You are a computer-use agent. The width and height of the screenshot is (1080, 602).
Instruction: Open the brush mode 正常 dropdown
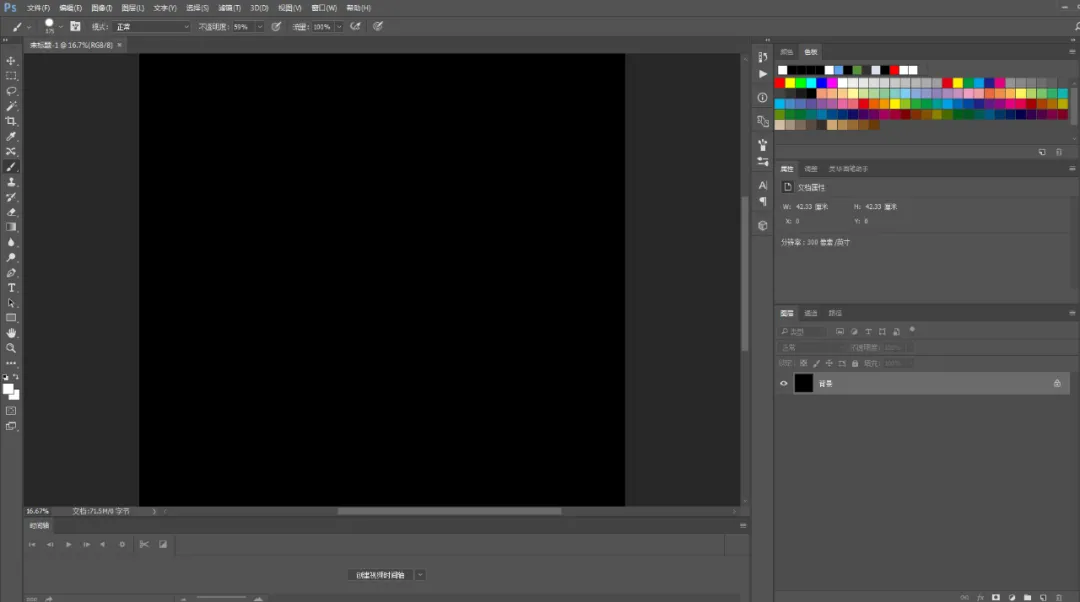click(x=152, y=27)
